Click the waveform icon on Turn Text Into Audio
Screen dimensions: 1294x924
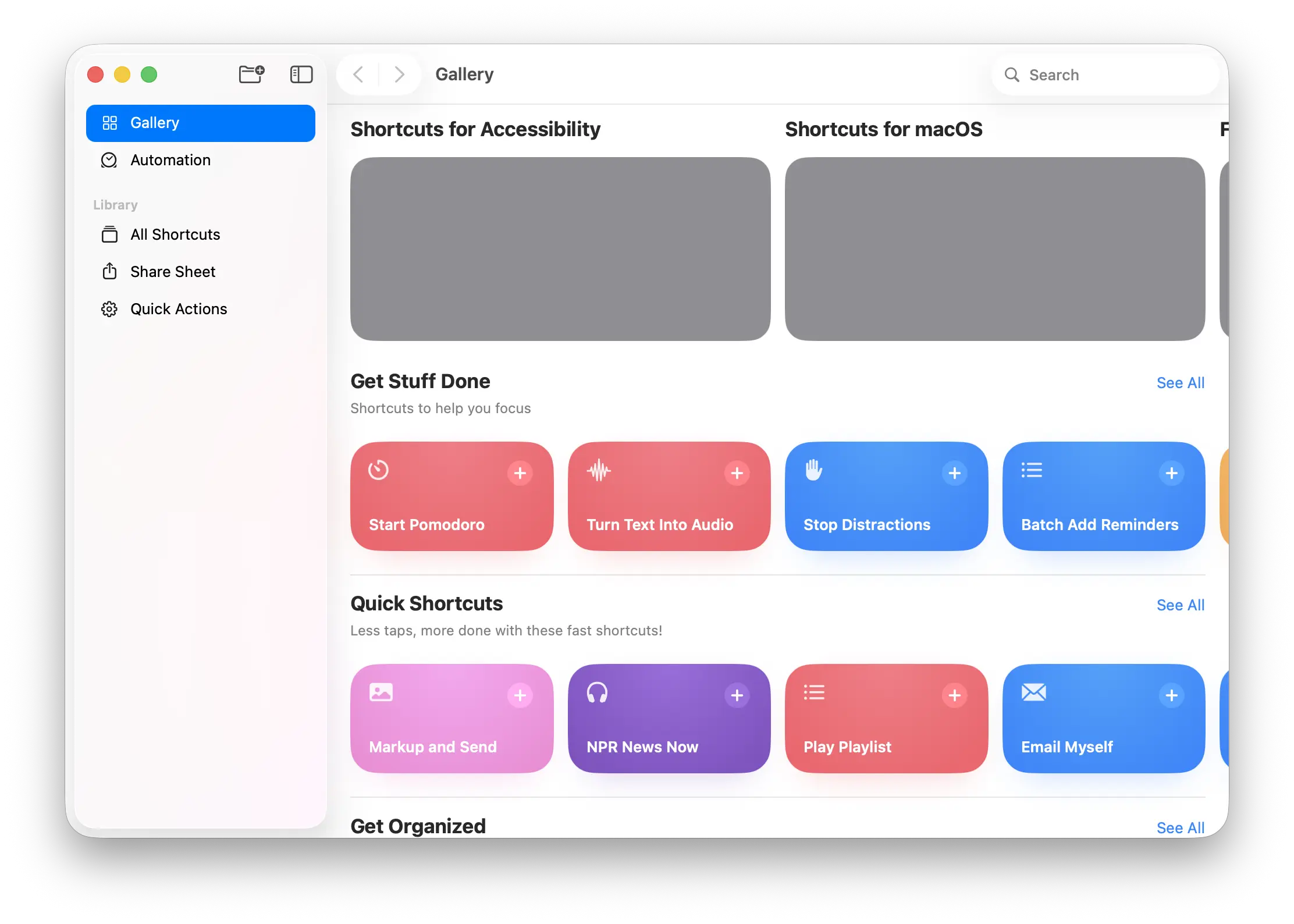(x=599, y=470)
